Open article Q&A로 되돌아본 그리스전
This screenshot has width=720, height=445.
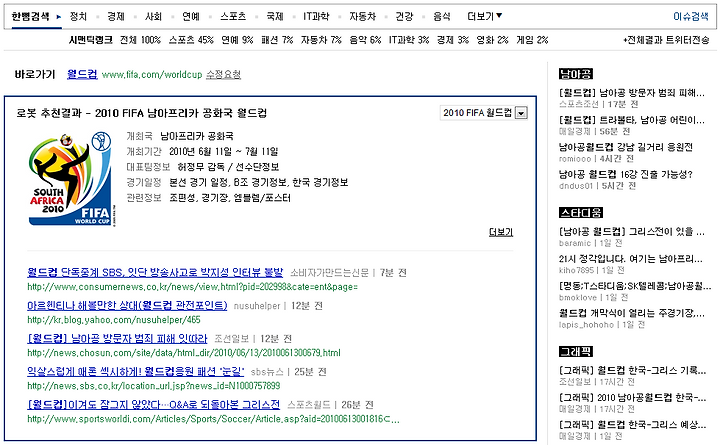pos(153,405)
